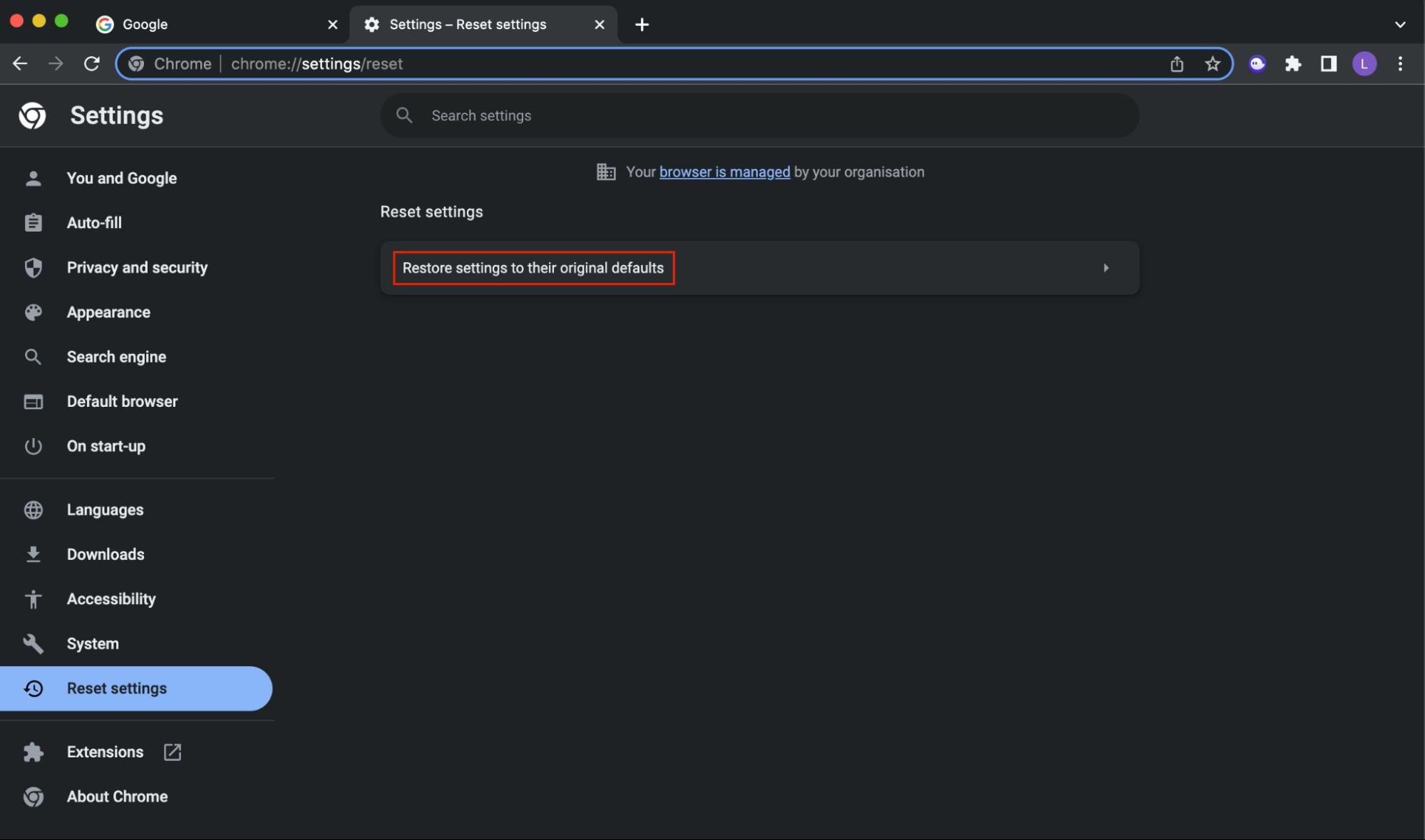Click the window icon for Default browser
1425x840 pixels.
pos(33,401)
